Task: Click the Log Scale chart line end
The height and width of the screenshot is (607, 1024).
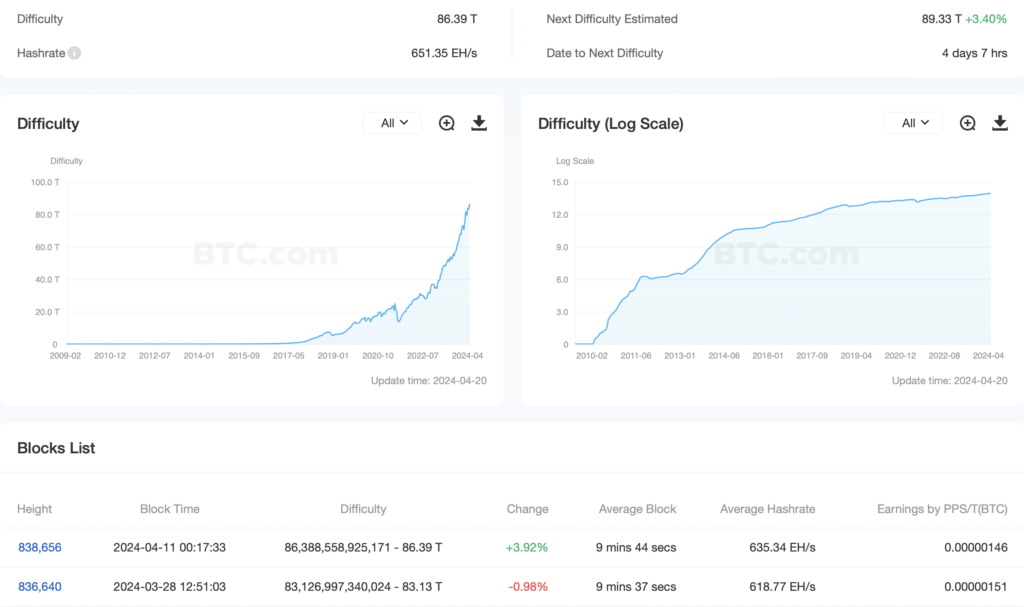Action: [990, 194]
